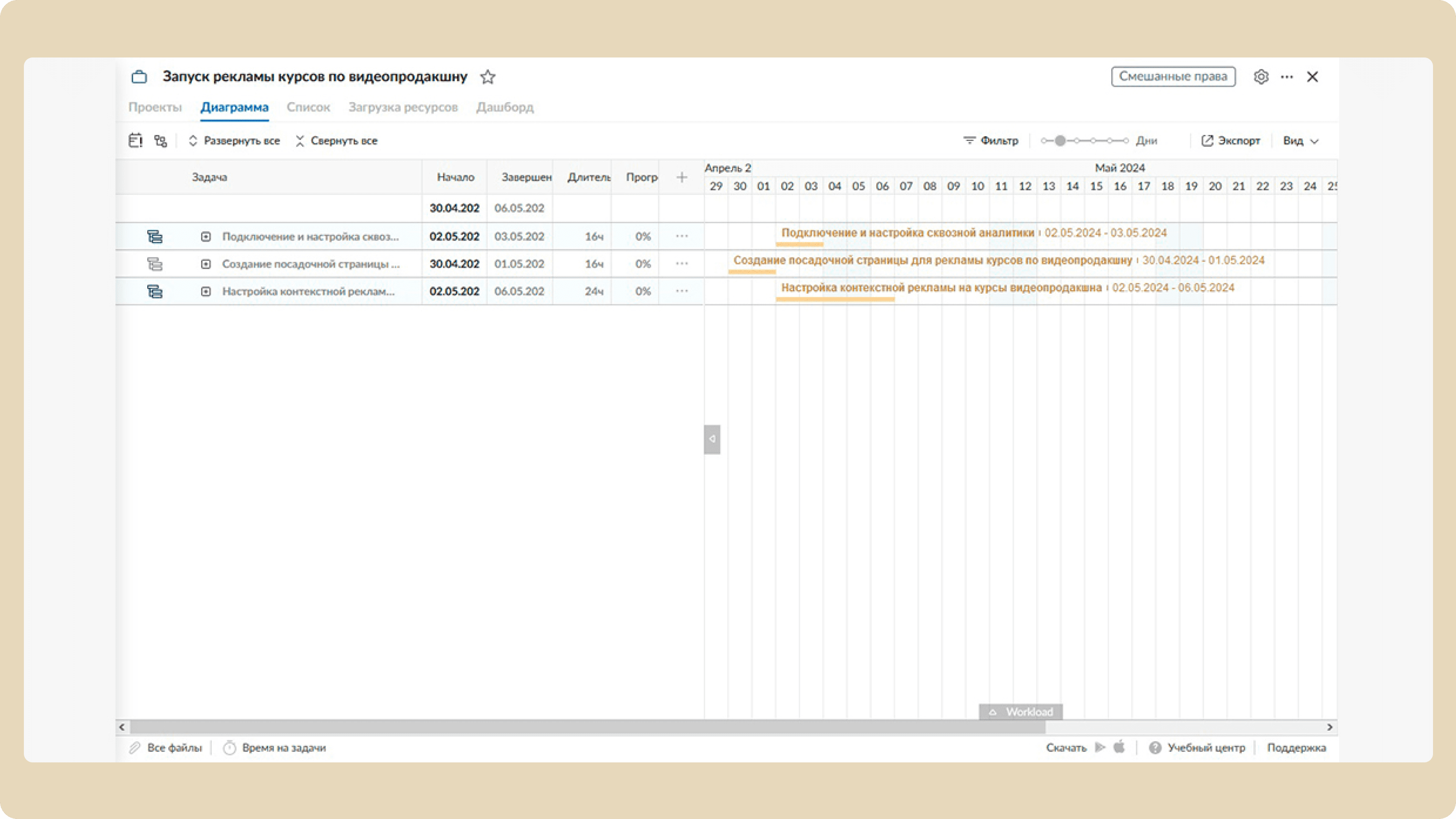1456x819 pixels.
Task: Open the Вид dropdown
Action: coord(1300,141)
